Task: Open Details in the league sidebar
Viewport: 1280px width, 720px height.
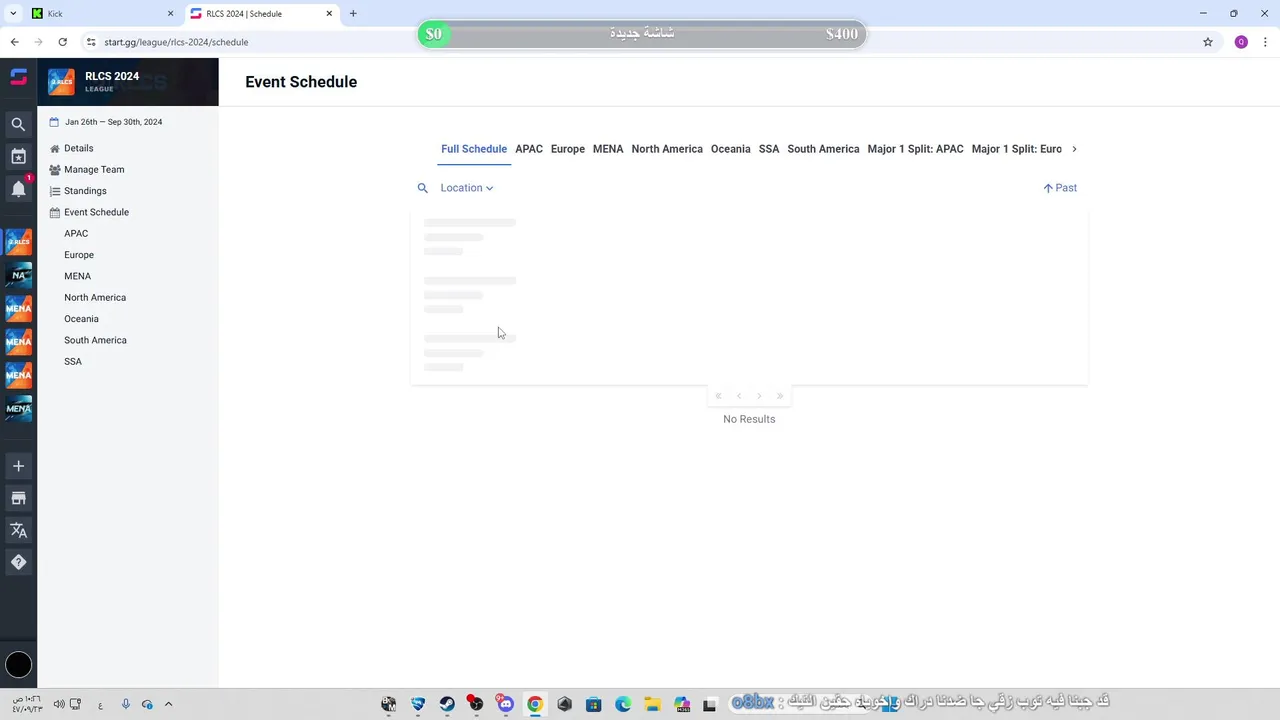Action: tap(79, 148)
